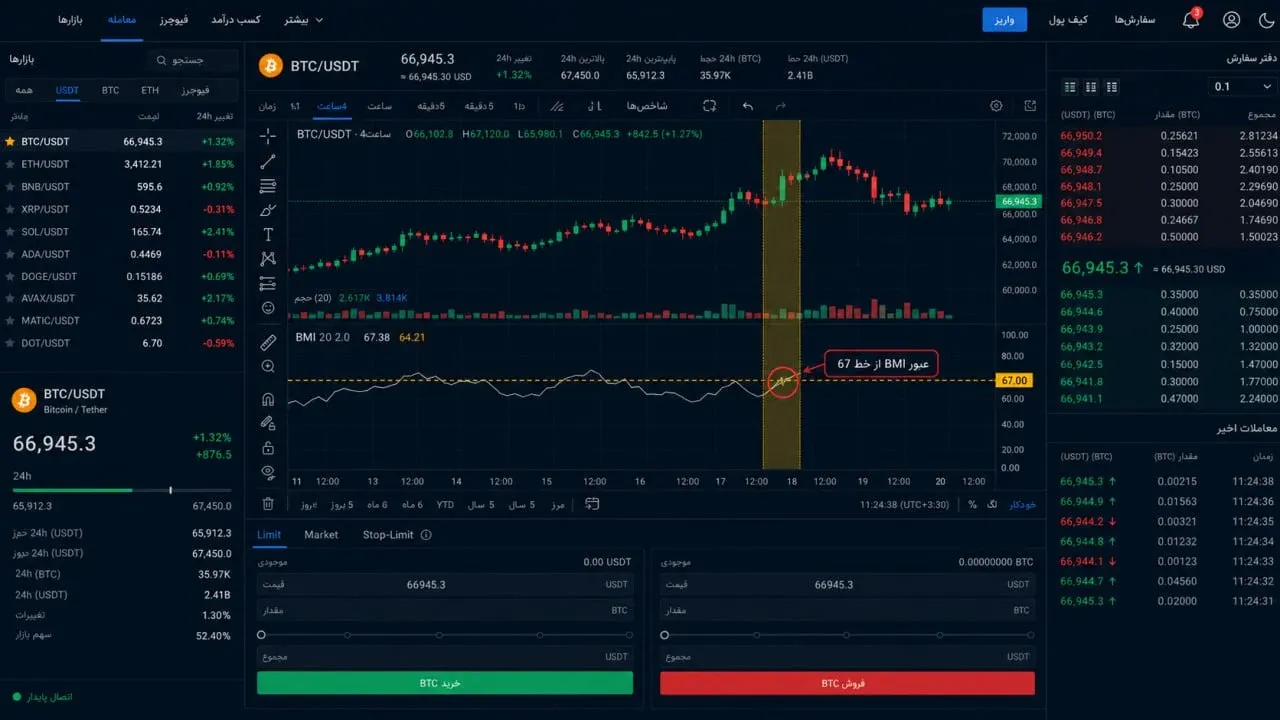The width and height of the screenshot is (1280, 720).
Task: Click the buy price input 66945.3
Action: [x=445, y=584]
